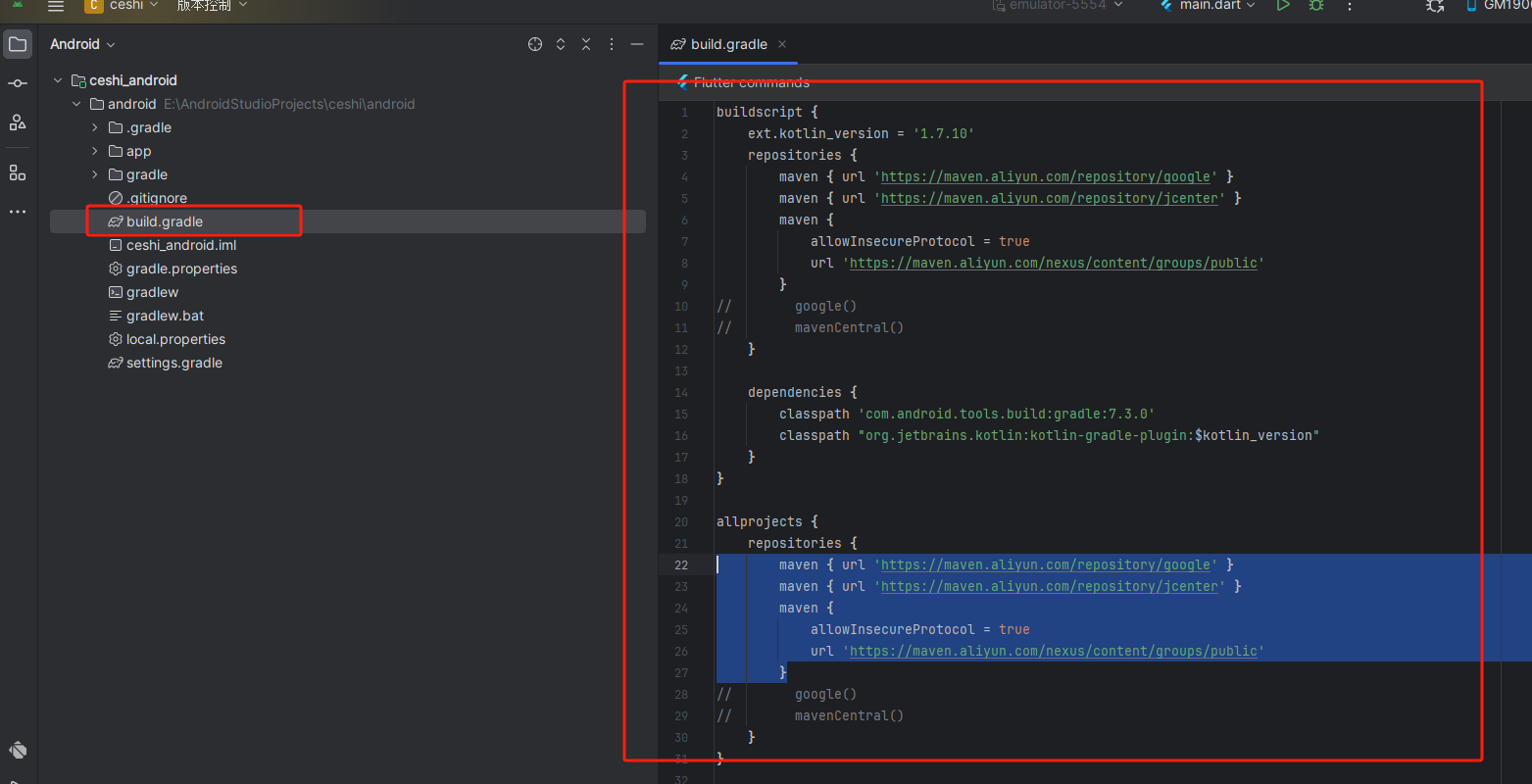Click the hamburger main menu icon
The image size is (1532, 784).
pyautogui.click(x=56, y=6)
